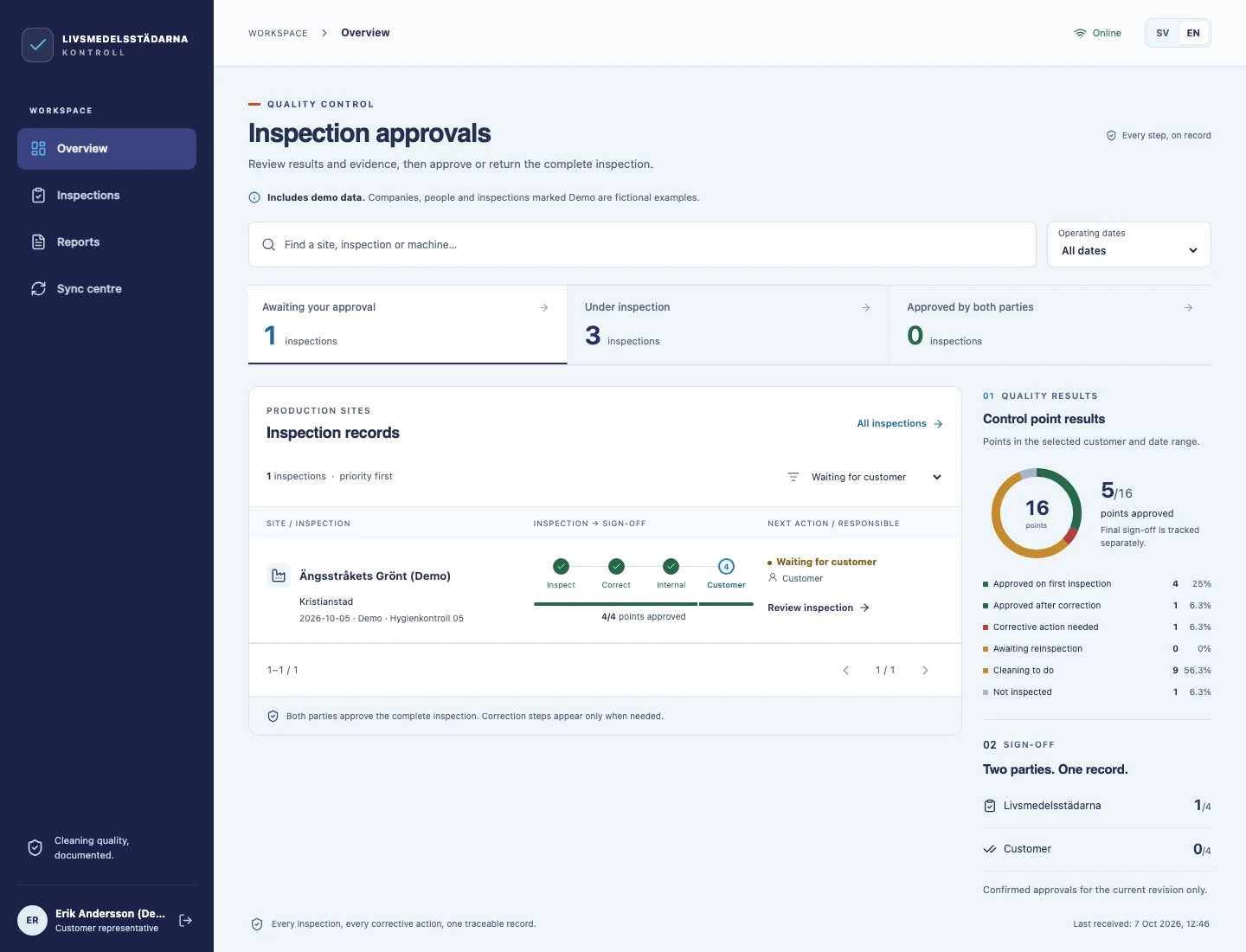This screenshot has height=952, width=1246.
Task: Click the search magnifier icon
Action: pyautogui.click(x=269, y=245)
